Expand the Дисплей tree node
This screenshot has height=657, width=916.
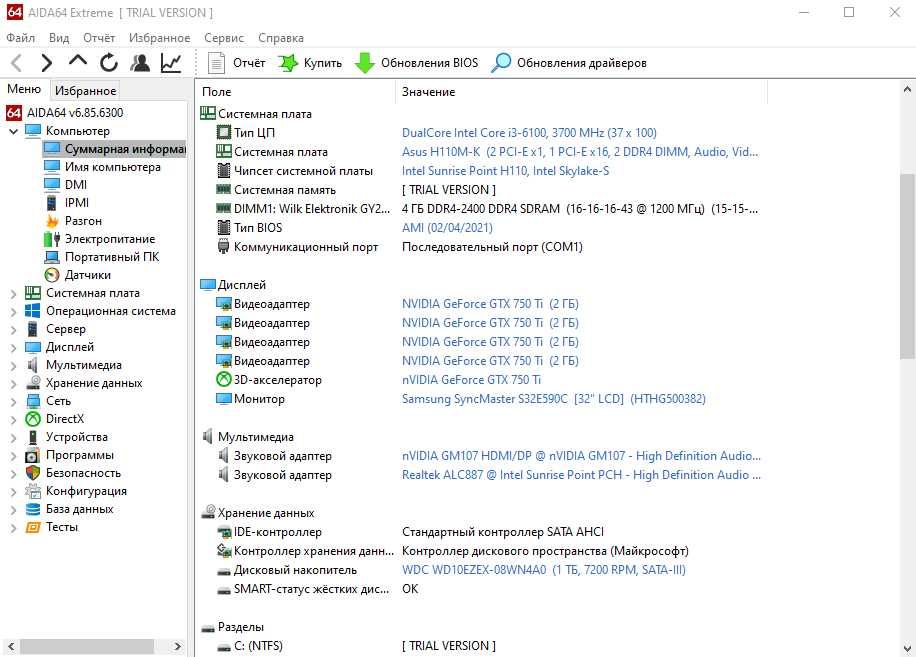pos(13,348)
